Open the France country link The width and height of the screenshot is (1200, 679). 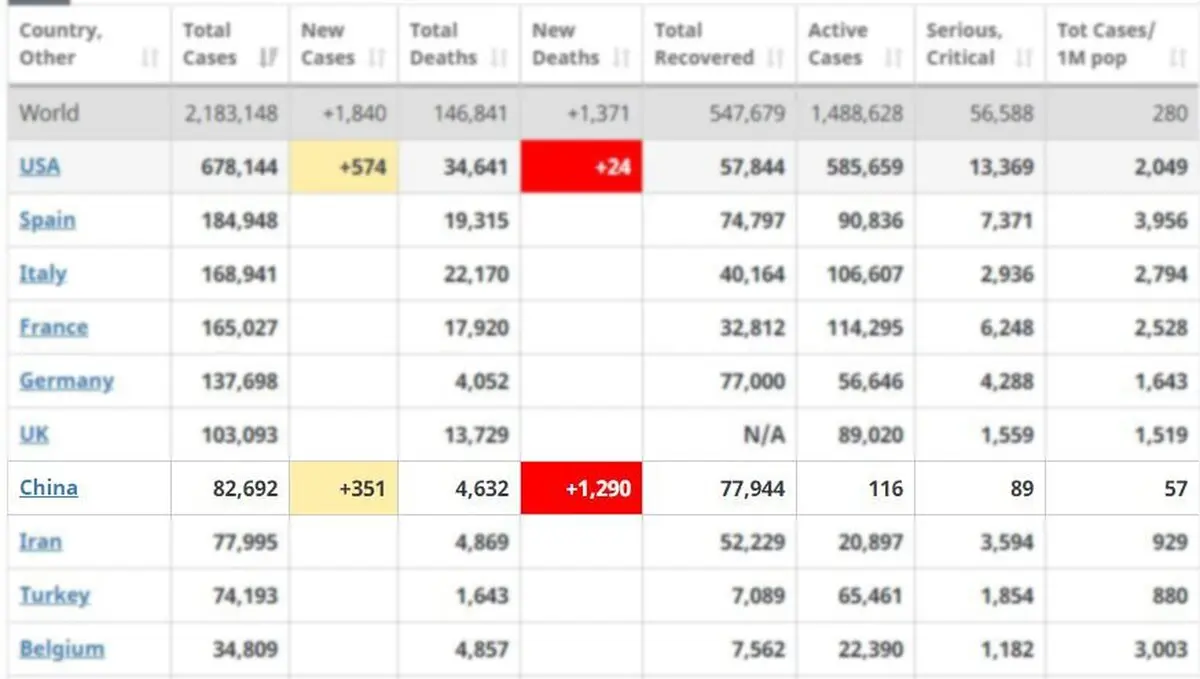coord(53,327)
